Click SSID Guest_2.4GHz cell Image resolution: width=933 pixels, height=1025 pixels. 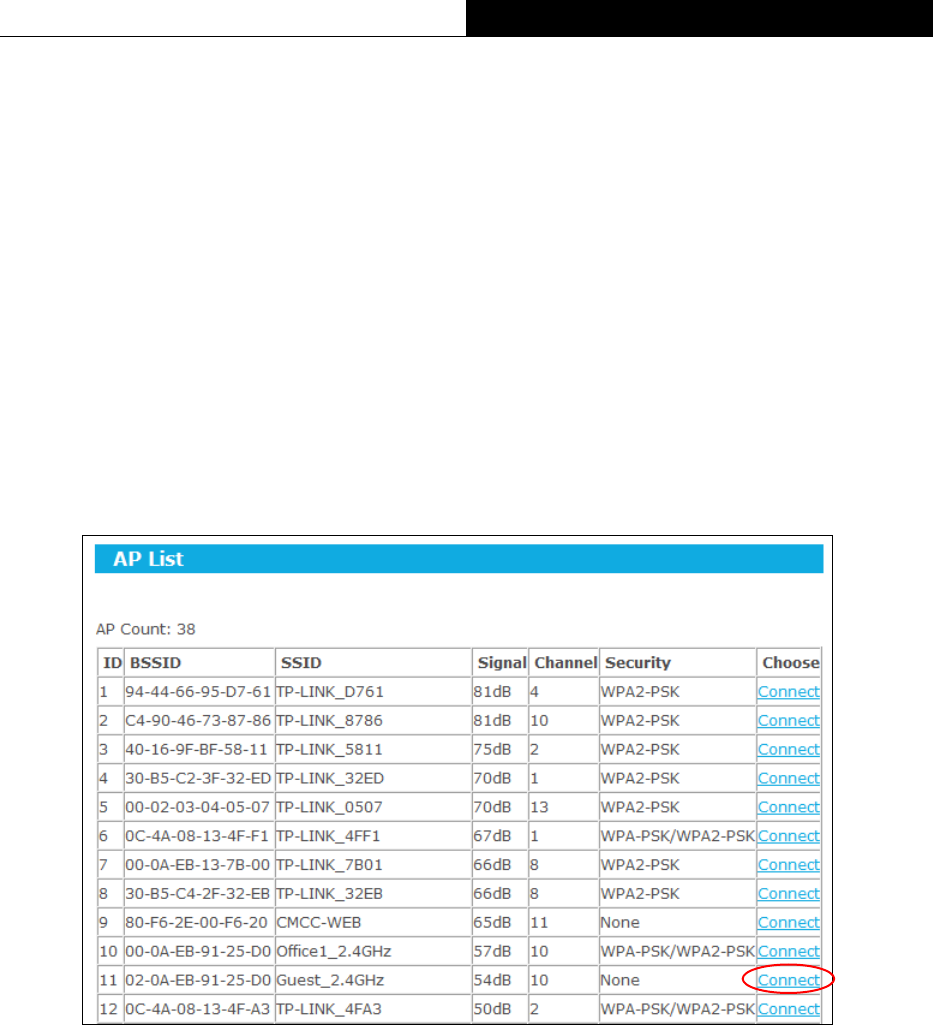(x=373, y=979)
